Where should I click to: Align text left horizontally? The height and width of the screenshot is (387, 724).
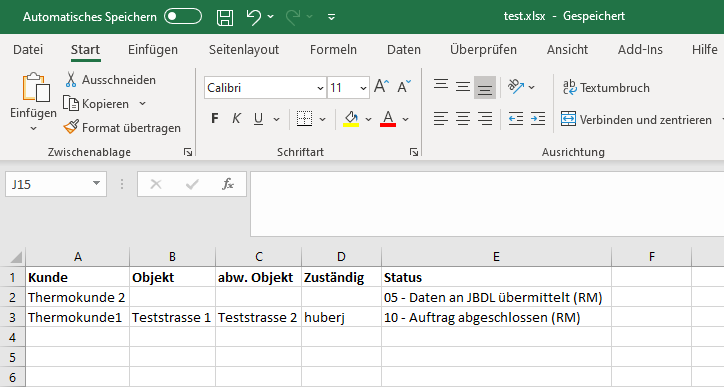coord(440,119)
